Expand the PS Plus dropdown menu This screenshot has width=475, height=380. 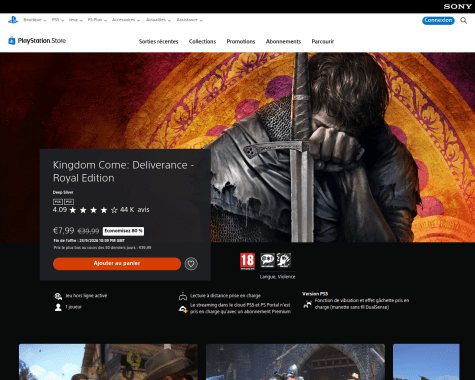[97, 20]
